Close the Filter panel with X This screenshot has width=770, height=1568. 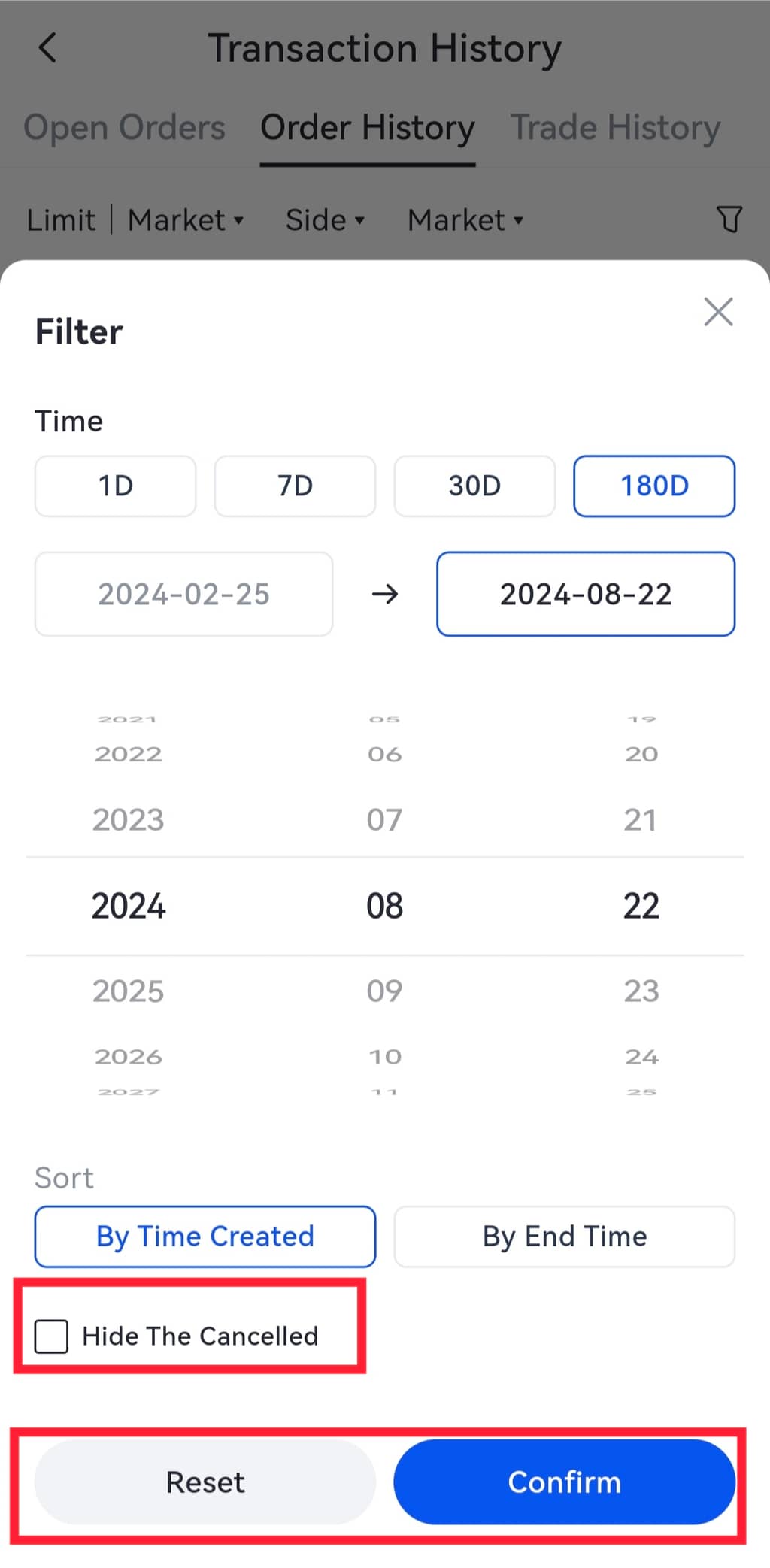pyautogui.click(x=718, y=311)
